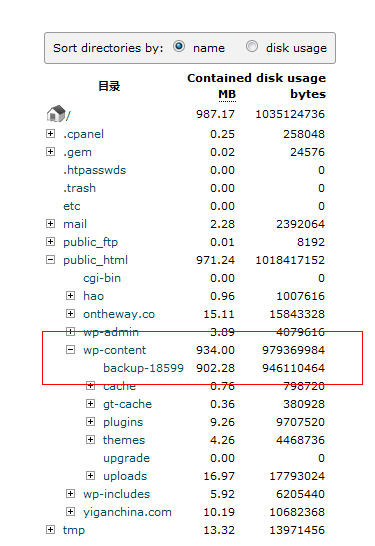The height and width of the screenshot is (546, 375).
Task: Expand the mail directory
Action: click(50, 224)
